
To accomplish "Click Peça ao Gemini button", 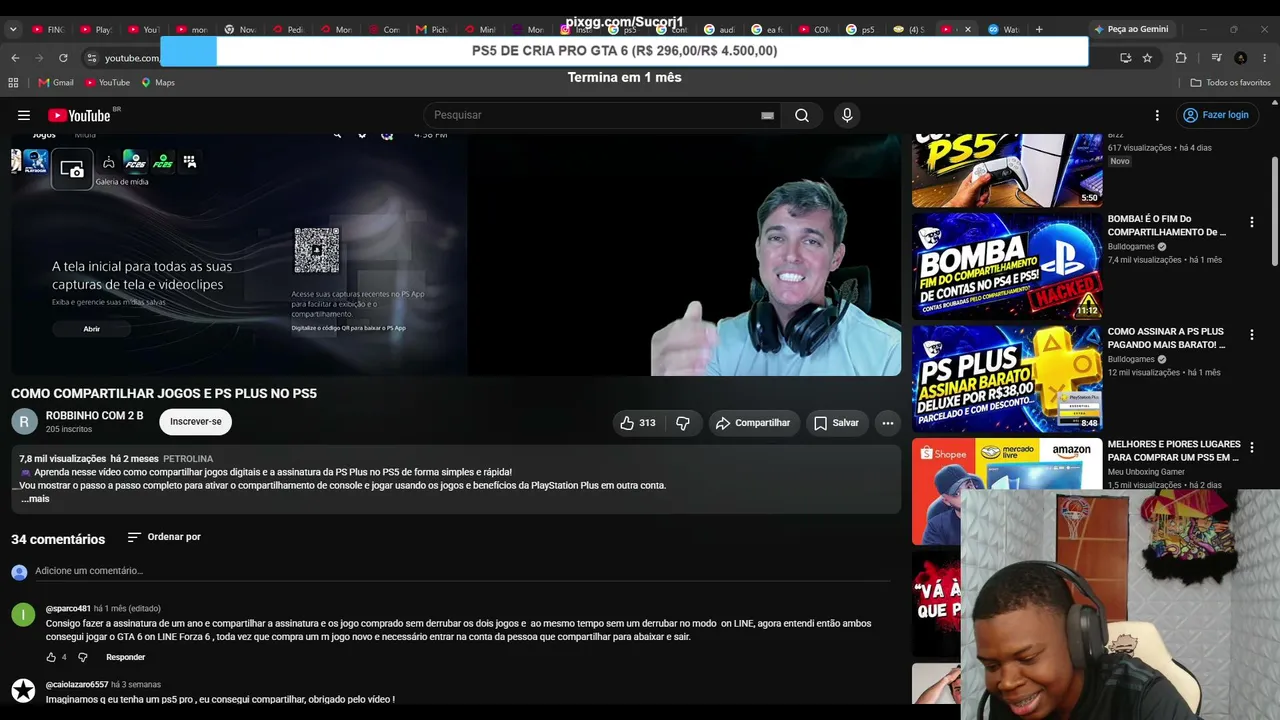I will (1130, 29).
